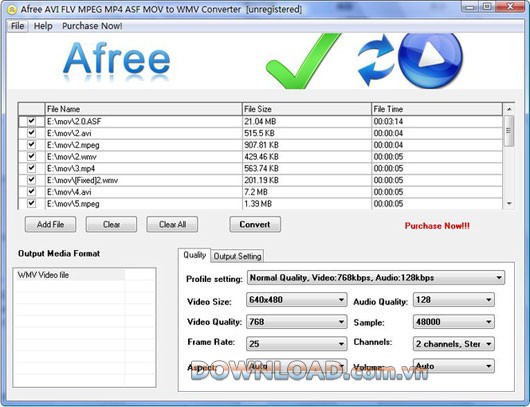Viewport: 530px width, 407px height.
Task: Open the Audio Quality dropdown
Action: click(454, 300)
